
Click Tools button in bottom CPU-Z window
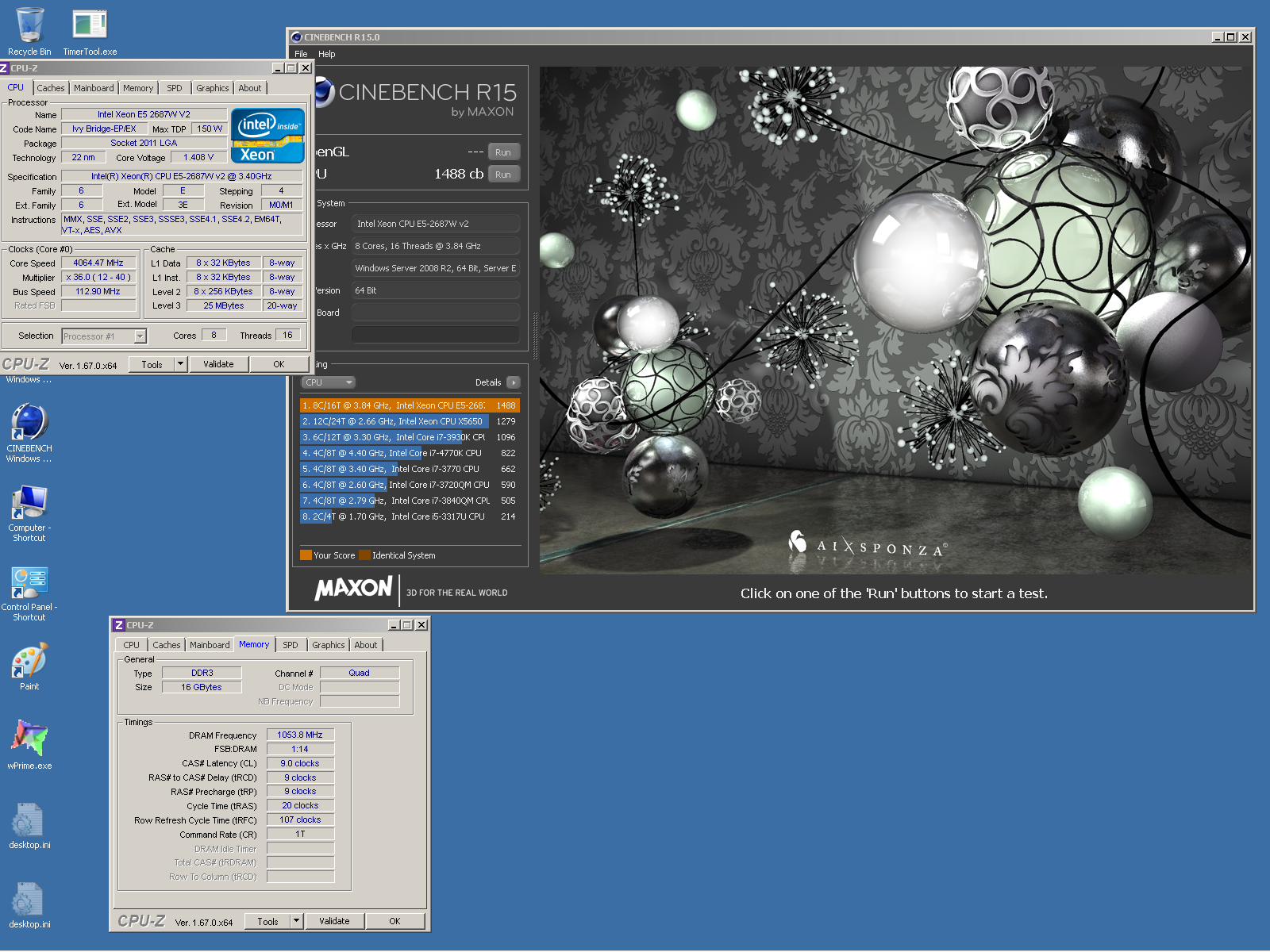pyautogui.click(x=268, y=921)
